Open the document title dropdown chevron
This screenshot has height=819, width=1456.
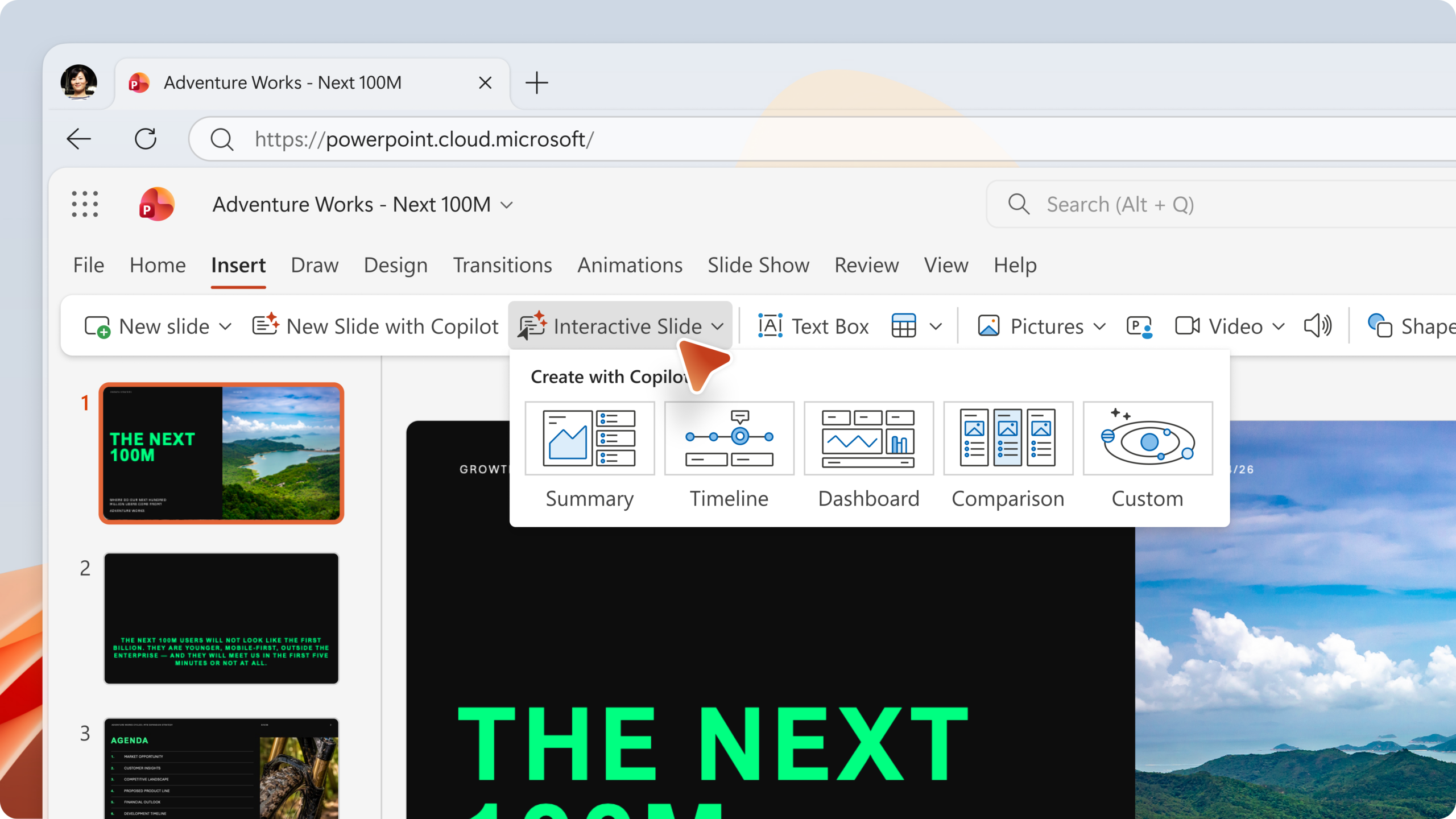coord(506,205)
